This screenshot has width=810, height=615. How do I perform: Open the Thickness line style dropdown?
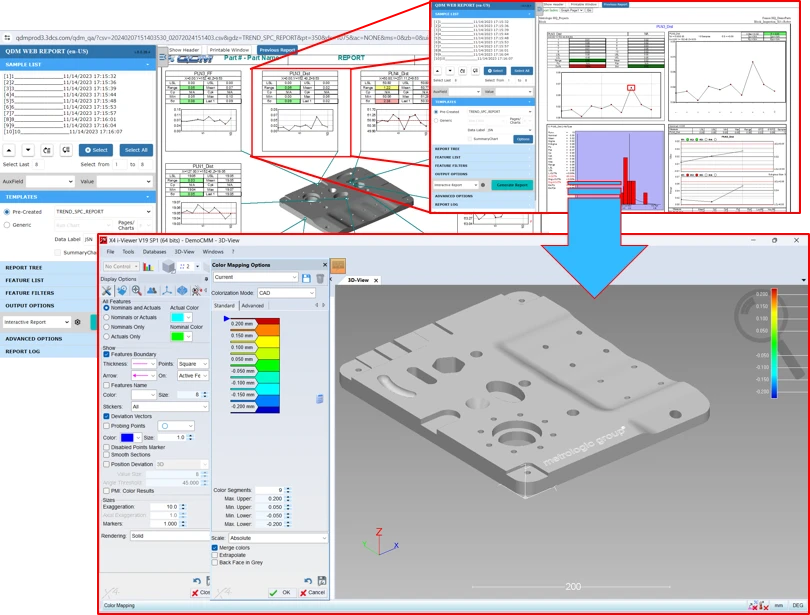144,364
